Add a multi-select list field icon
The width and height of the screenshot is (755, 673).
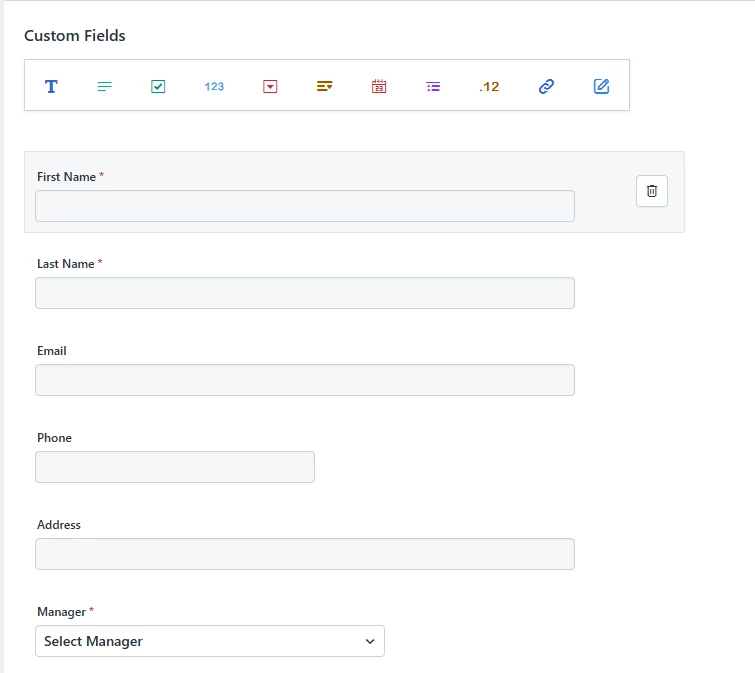(x=325, y=86)
